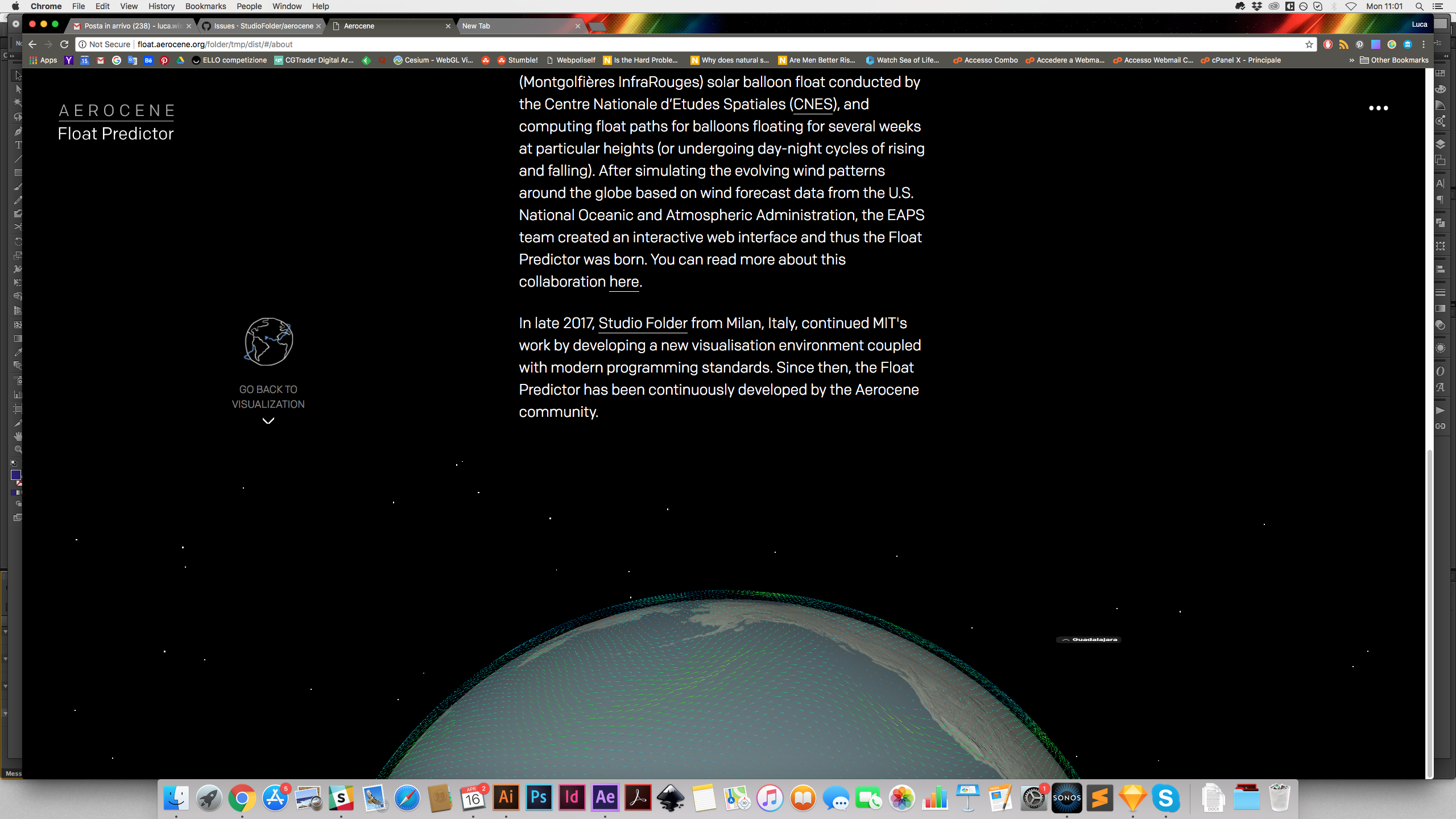Click the Guadalajara label on globe
This screenshot has height=819, width=1456.
click(1094, 640)
